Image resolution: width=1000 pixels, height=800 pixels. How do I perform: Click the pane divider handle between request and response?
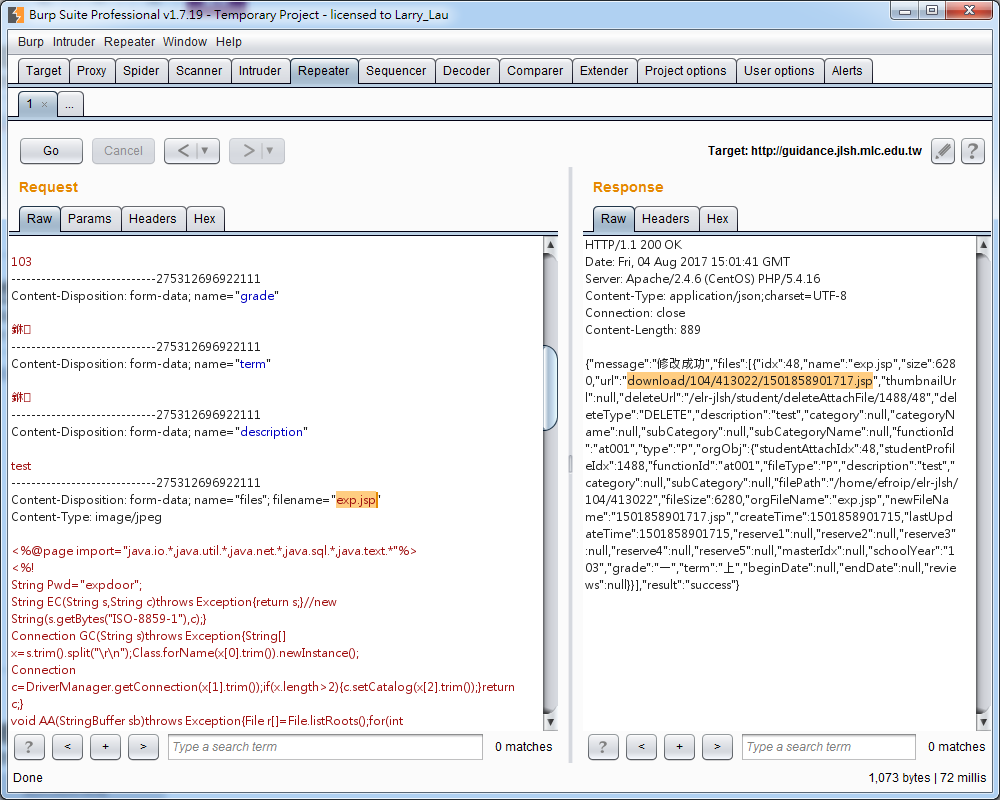[571, 464]
